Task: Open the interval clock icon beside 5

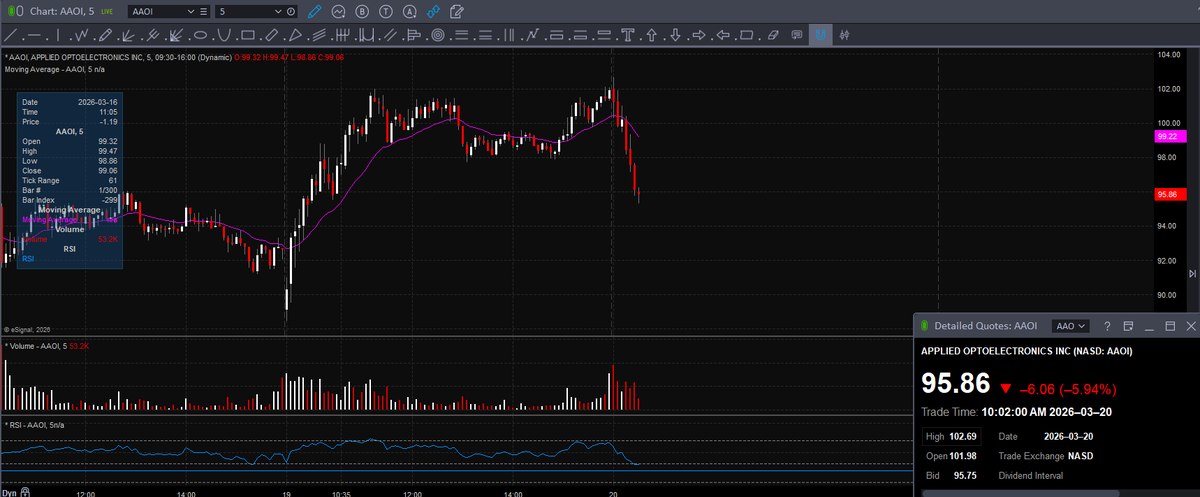Action: pos(291,11)
